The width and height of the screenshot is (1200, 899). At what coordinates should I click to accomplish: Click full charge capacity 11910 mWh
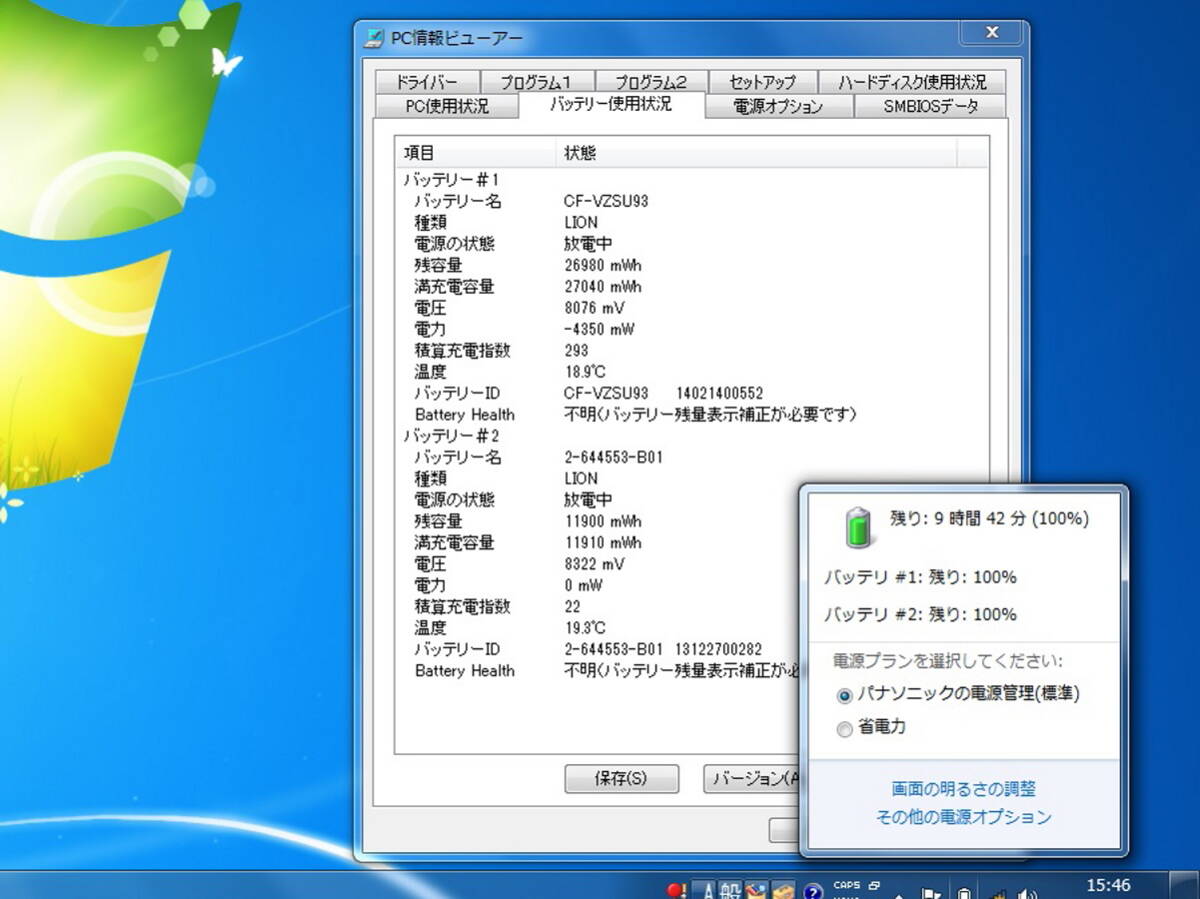tap(602, 543)
